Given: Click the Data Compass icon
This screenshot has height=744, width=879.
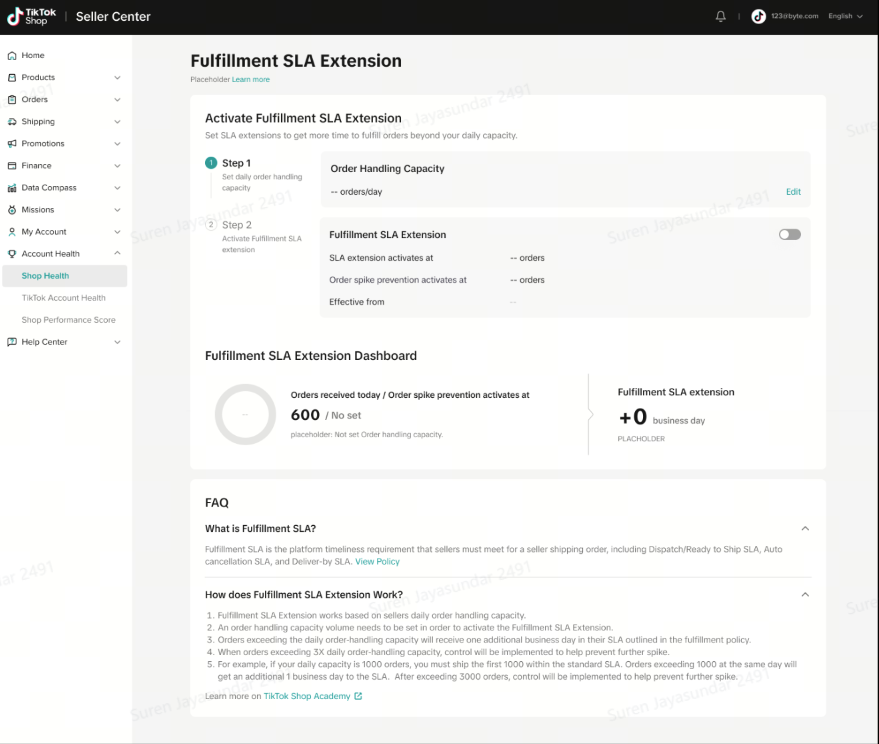Looking at the screenshot, I should pyautogui.click(x=12, y=188).
